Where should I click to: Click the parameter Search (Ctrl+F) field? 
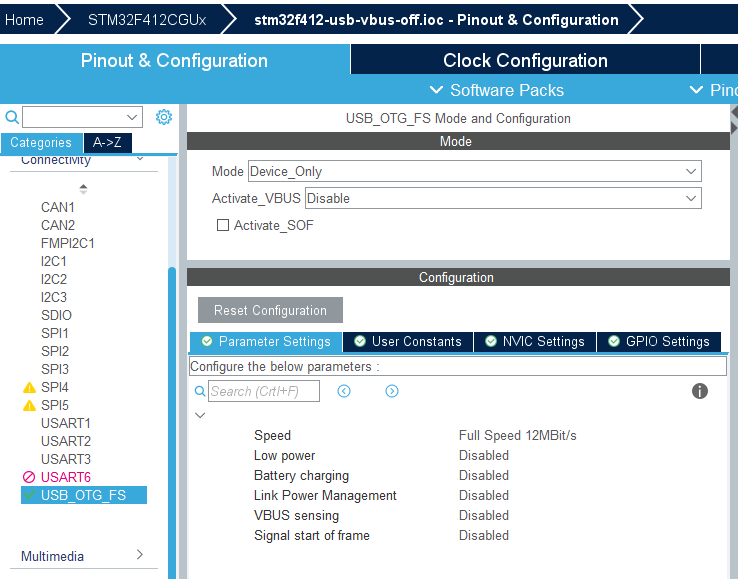pyautogui.click(x=264, y=391)
